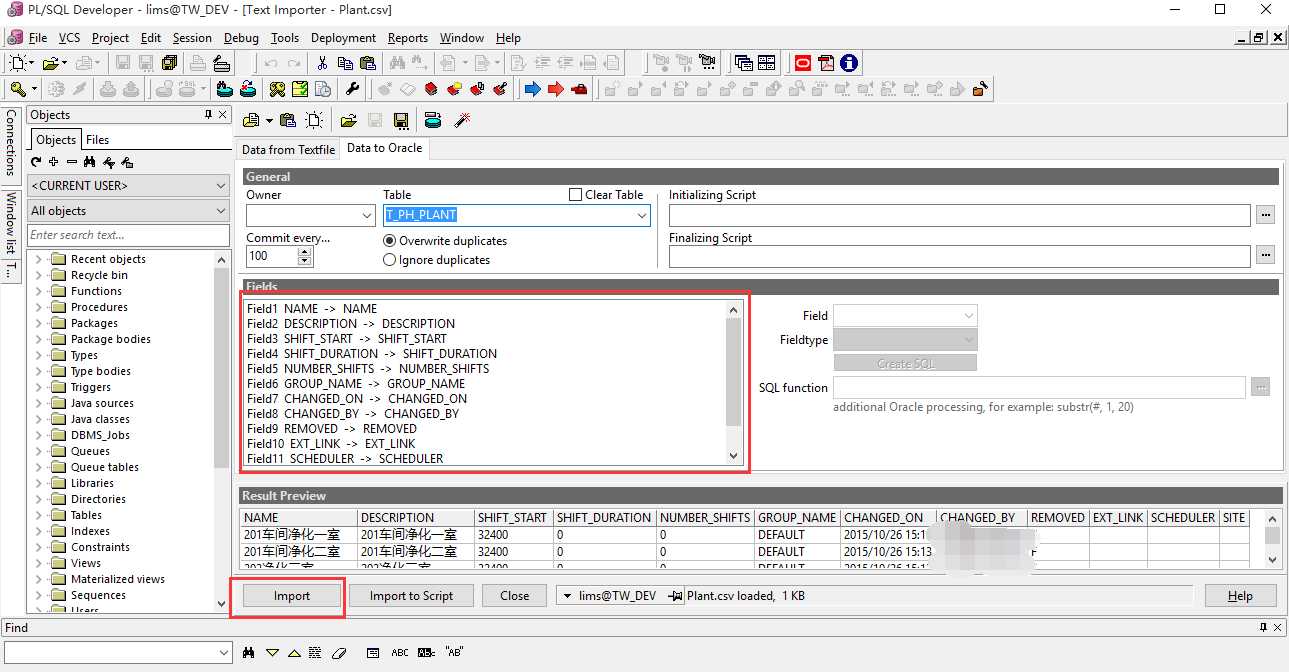
Task: Click the Refresh objects icon in browser
Action: pyautogui.click(x=36, y=162)
